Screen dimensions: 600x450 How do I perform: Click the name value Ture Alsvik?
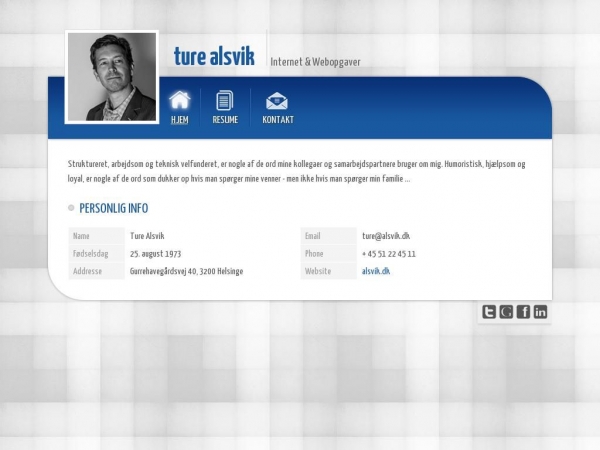pos(147,236)
